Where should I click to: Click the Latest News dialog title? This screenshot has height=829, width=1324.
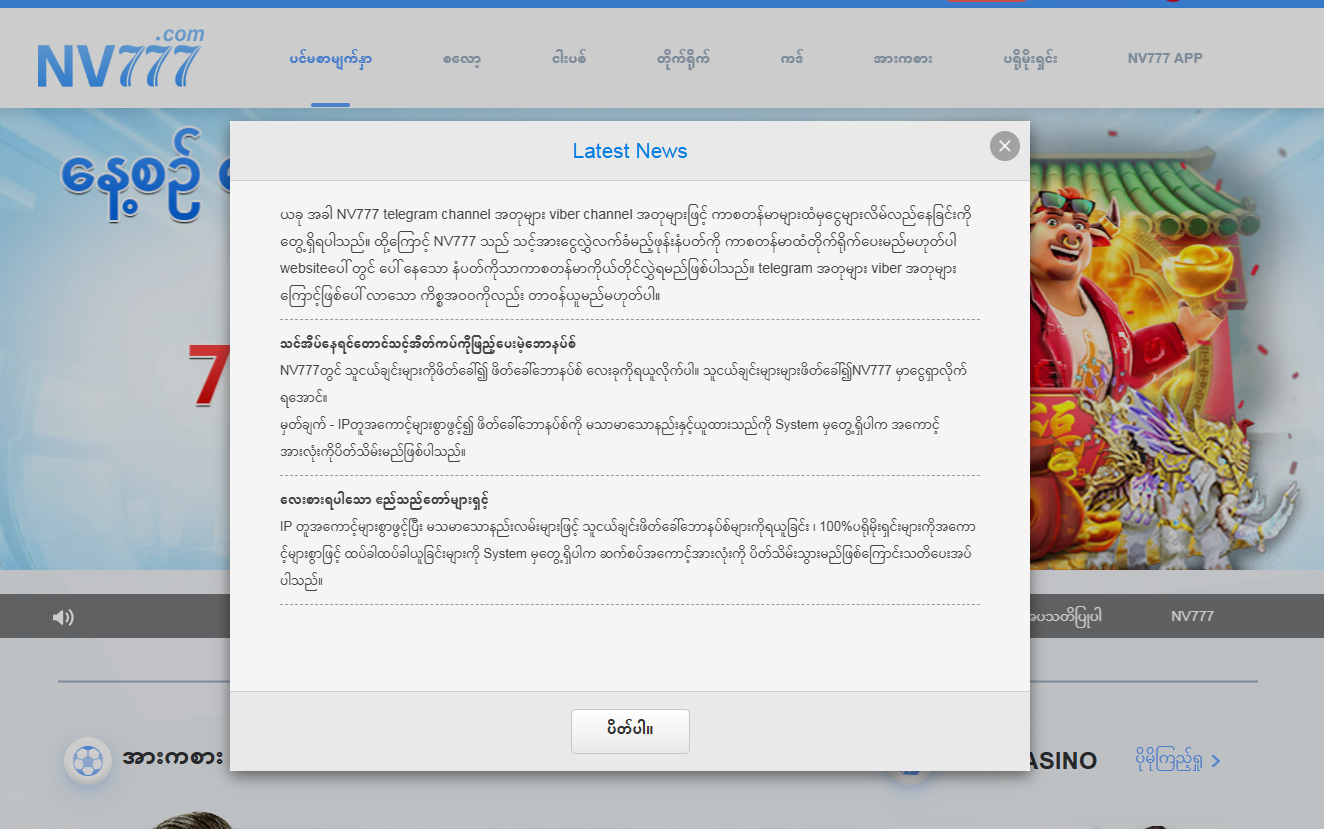(630, 151)
